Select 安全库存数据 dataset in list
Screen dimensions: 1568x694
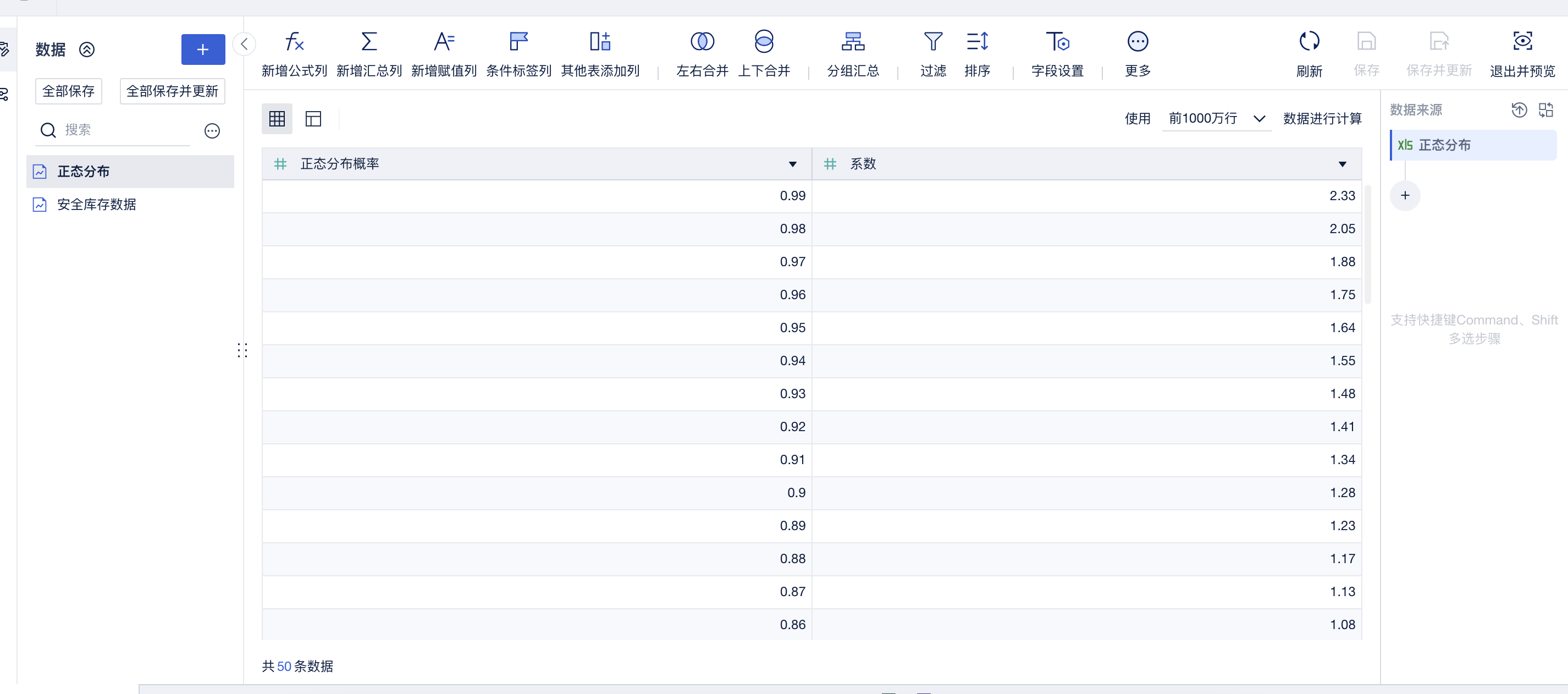tap(96, 205)
